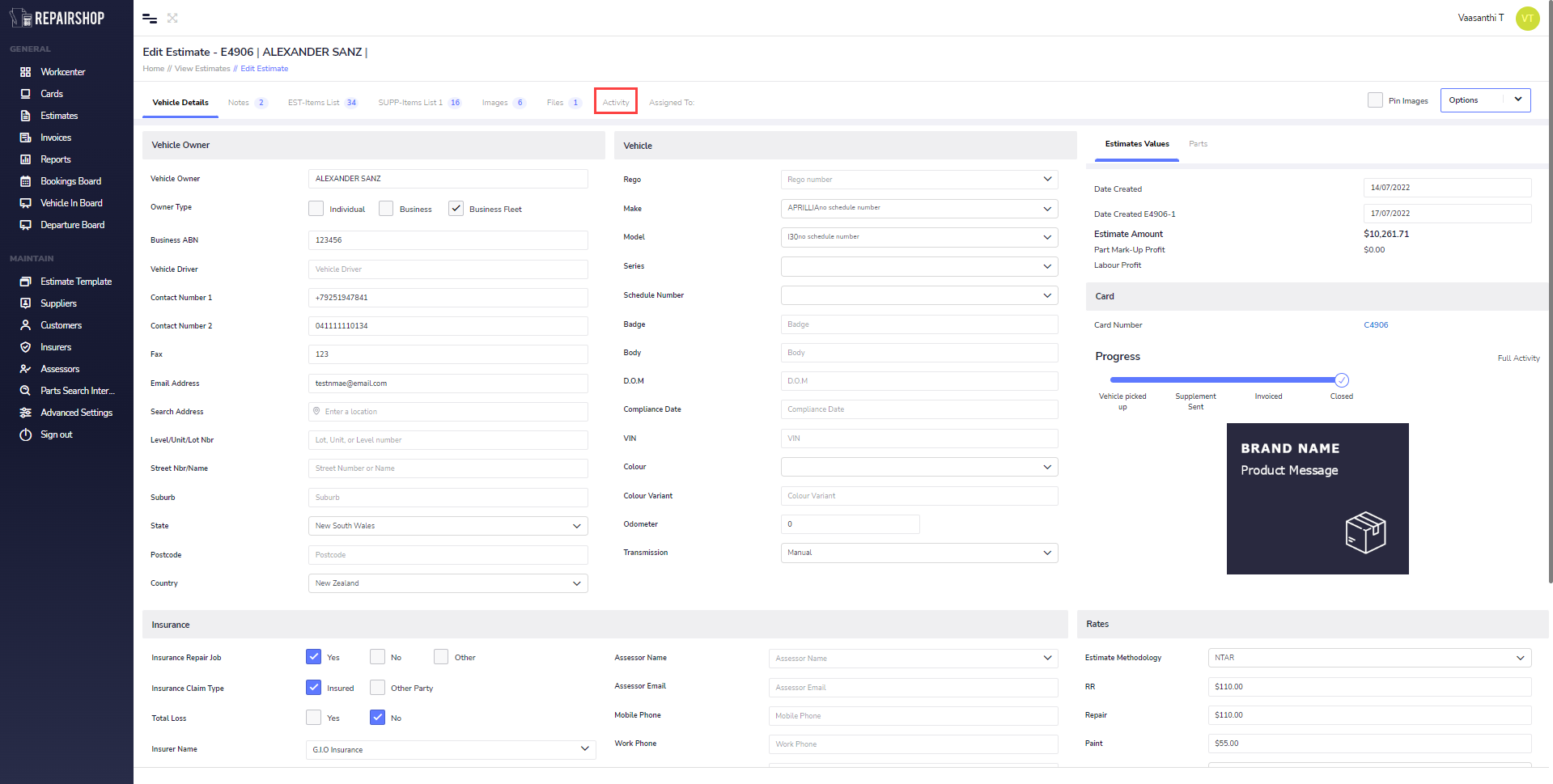
Task: Open the Cards sidebar icon
Action: [x=25, y=94]
